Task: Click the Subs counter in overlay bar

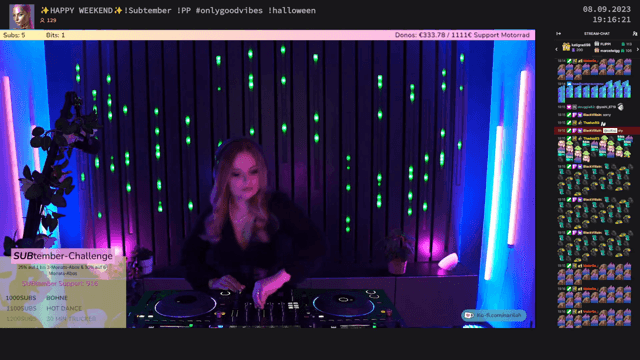Action: point(14,35)
